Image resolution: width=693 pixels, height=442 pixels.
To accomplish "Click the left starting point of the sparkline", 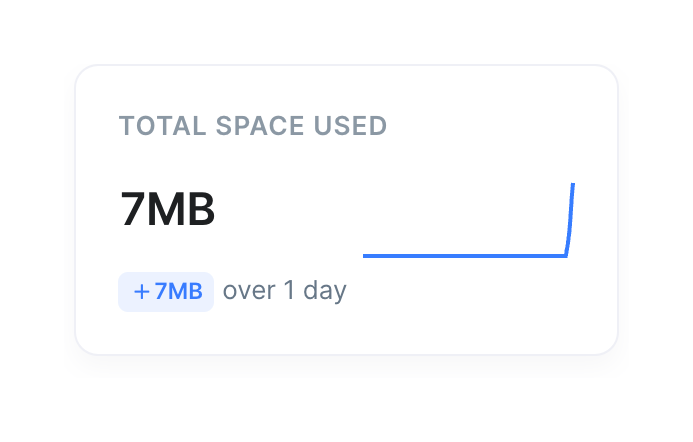I will coord(365,256).
